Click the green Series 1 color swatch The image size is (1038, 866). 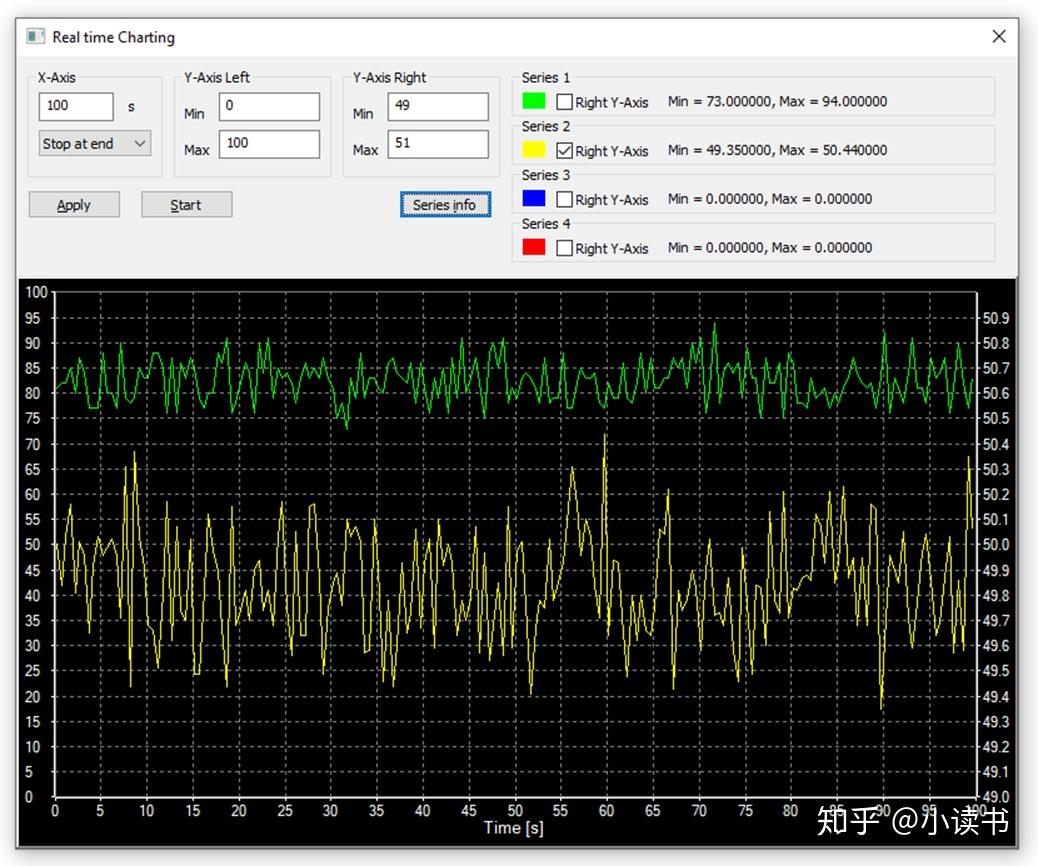[x=534, y=101]
